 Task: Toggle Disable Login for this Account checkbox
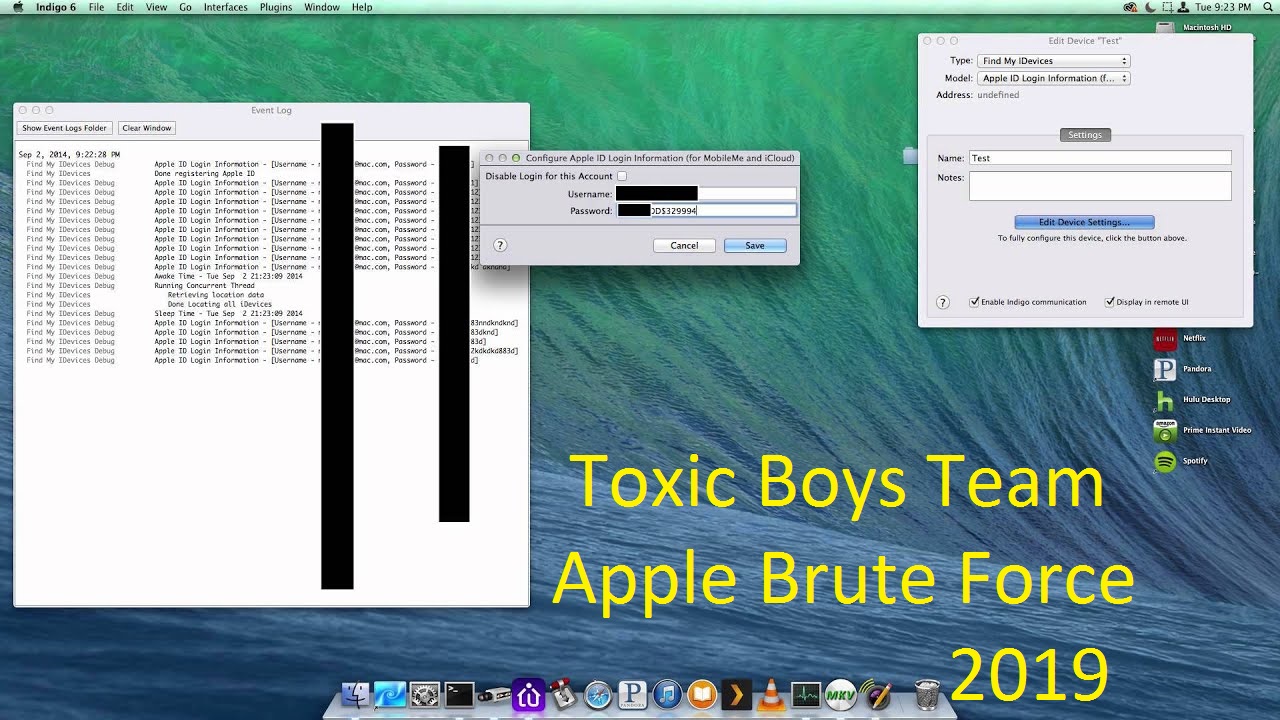(621, 176)
